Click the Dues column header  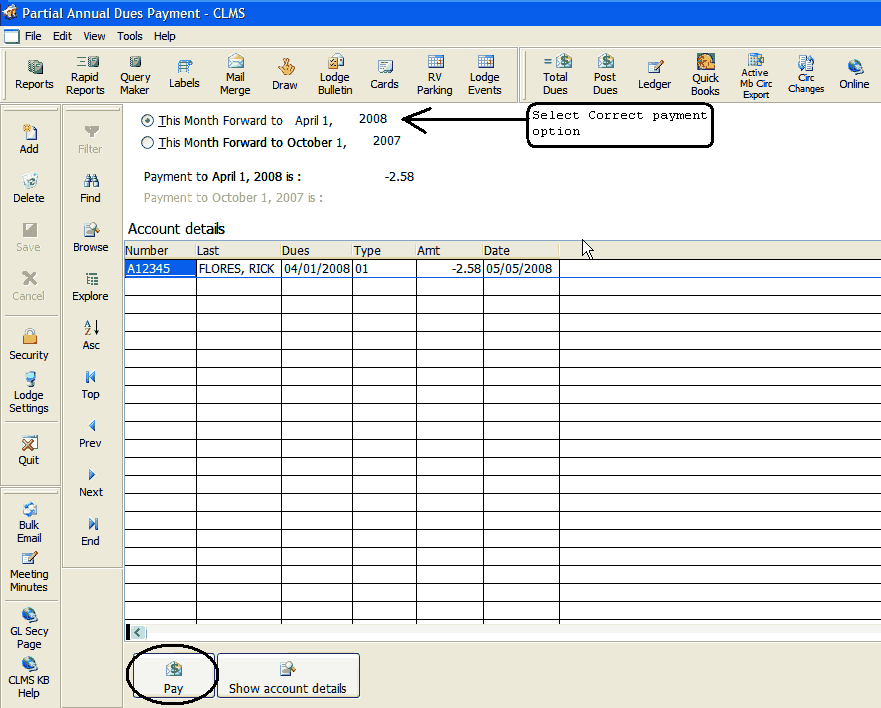click(316, 250)
